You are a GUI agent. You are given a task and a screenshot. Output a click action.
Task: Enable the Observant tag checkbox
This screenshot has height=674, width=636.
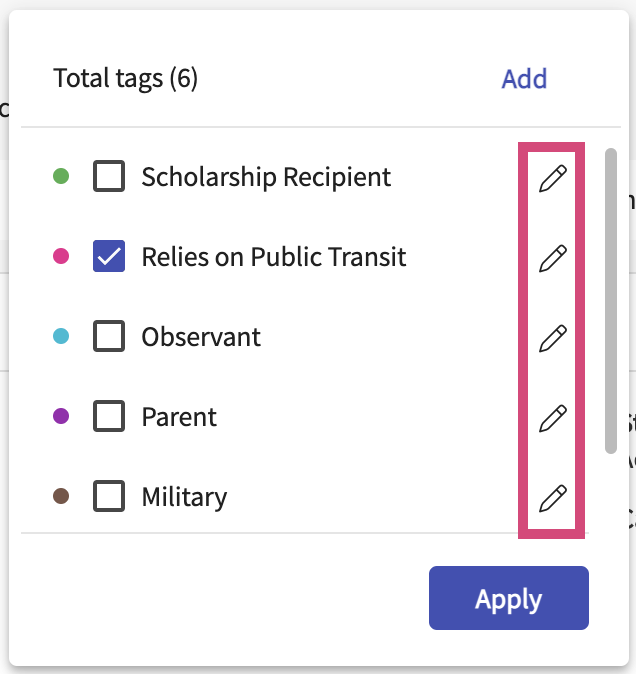tap(109, 336)
